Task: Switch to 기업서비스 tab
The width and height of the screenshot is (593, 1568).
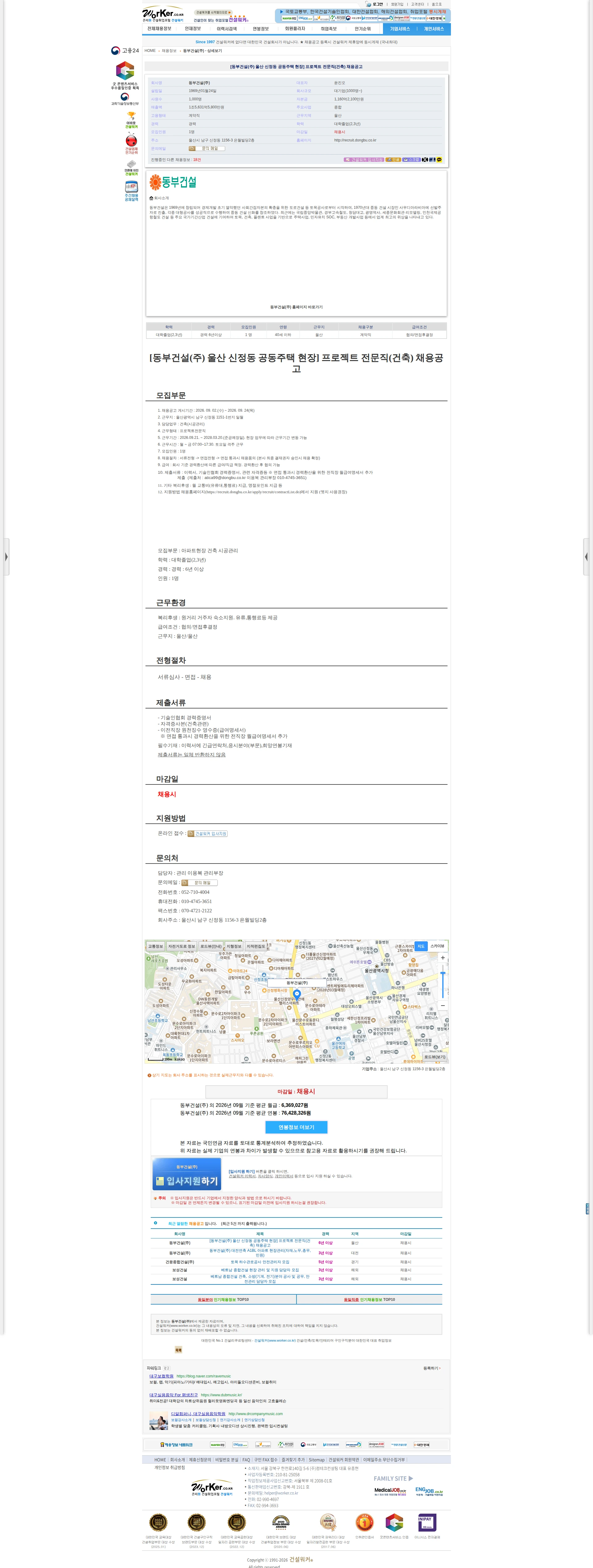Action: pos(400,29)
